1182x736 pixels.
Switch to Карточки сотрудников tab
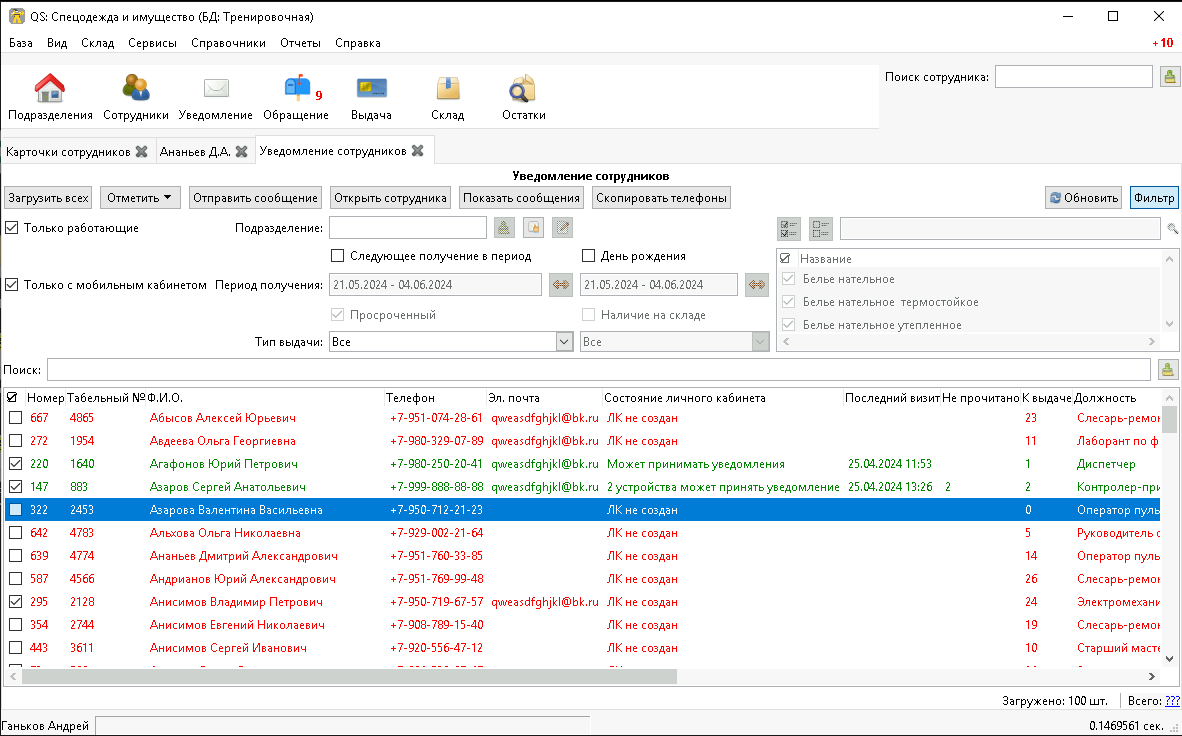68,152
